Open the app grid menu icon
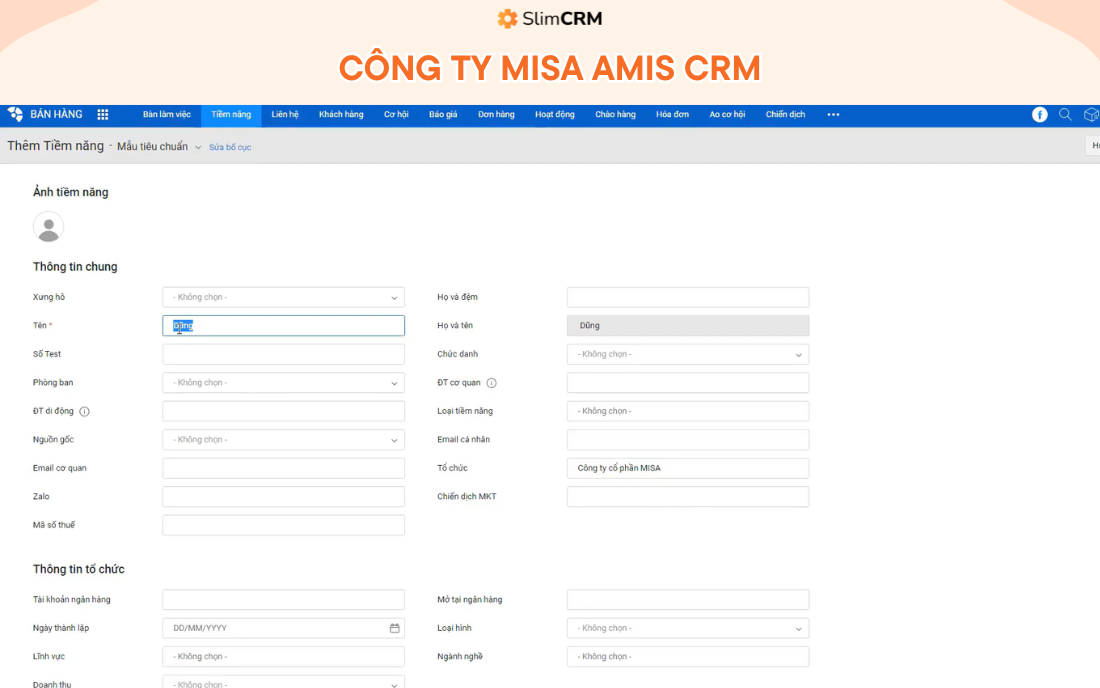Viewport: 1100px width, 688px height. [103, 114]
